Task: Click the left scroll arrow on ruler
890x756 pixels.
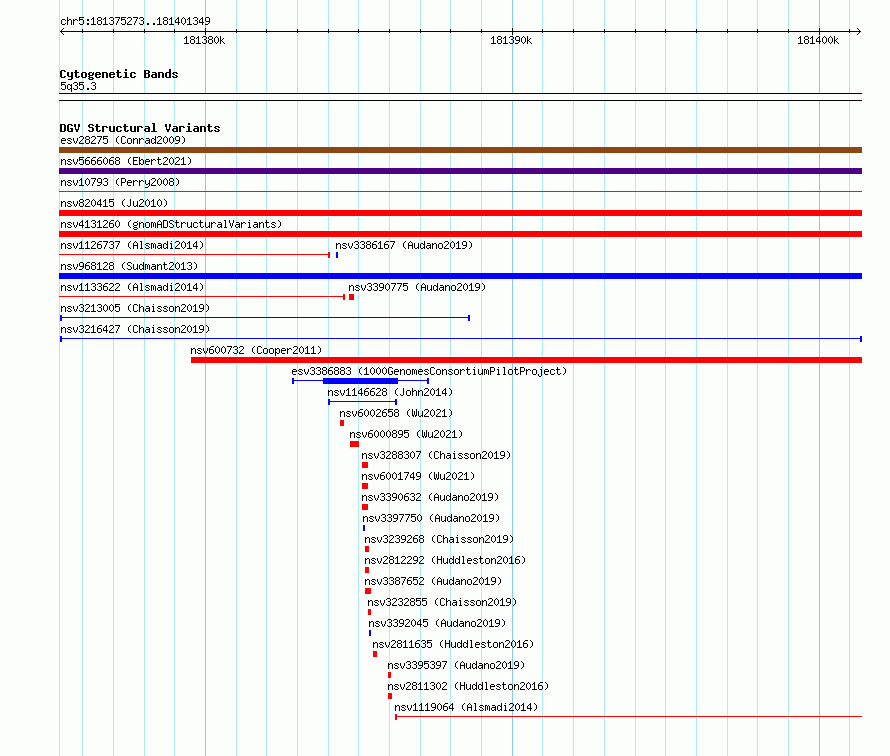Action: click(x=62, y=31)
